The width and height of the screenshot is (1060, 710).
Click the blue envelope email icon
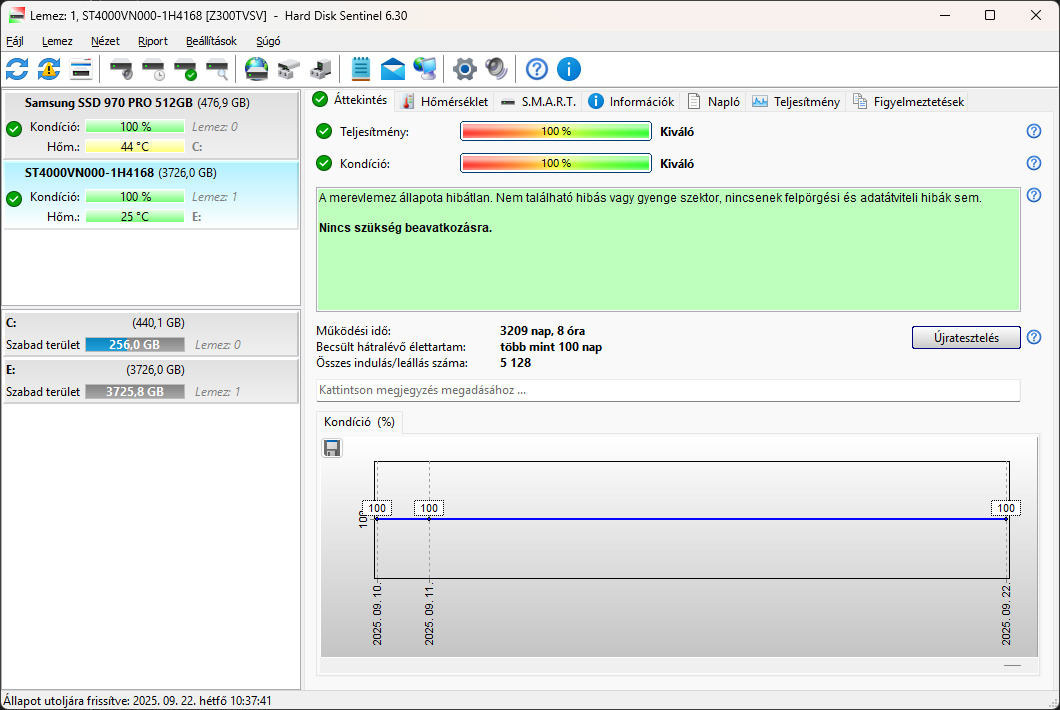(393, 69)
